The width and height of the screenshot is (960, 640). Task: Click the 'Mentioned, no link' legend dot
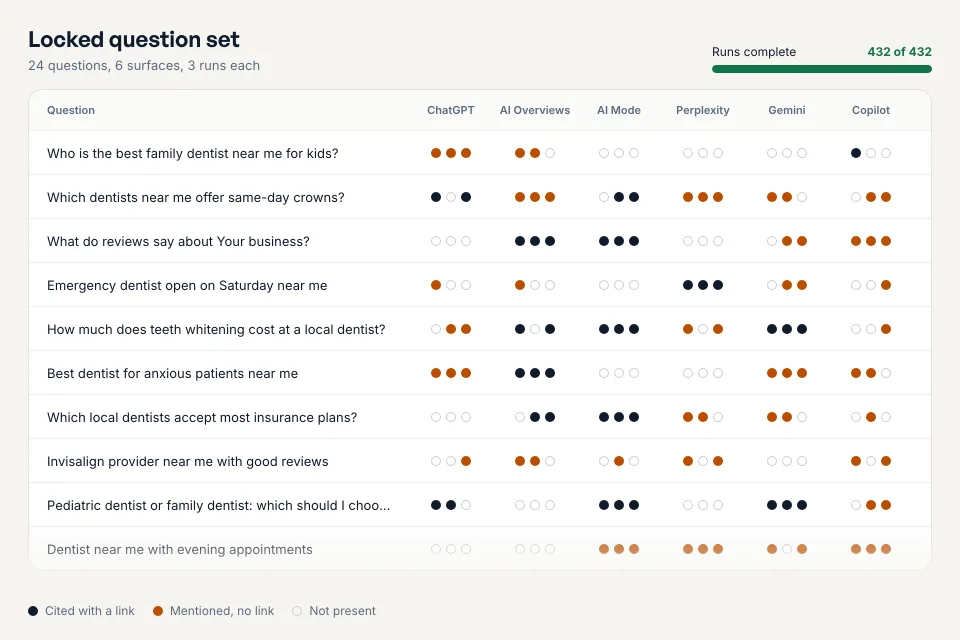[x=158, y=611]
